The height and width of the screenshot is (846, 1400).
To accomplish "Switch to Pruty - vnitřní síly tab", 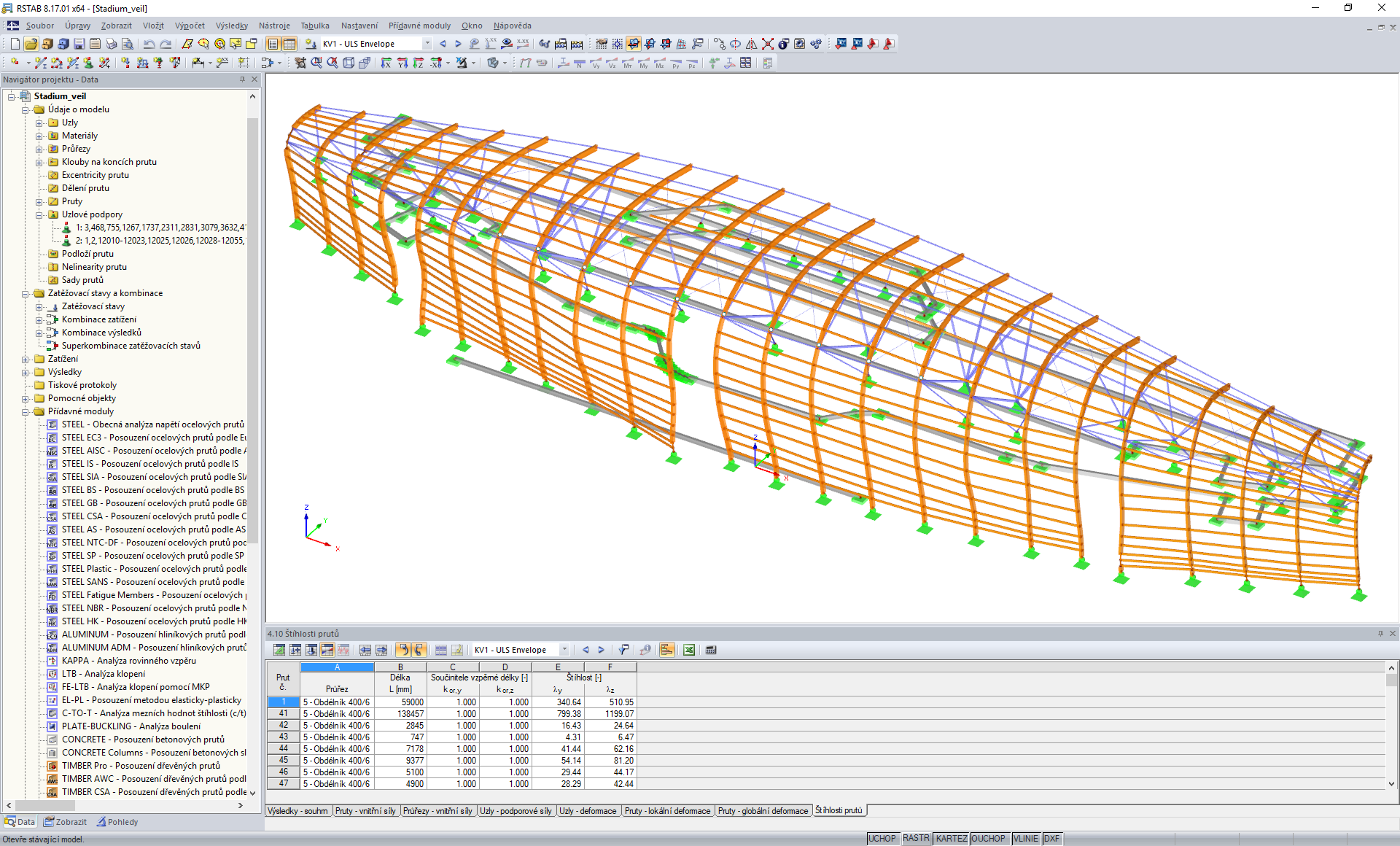I will pyautogui.click(x=365, y=811).
